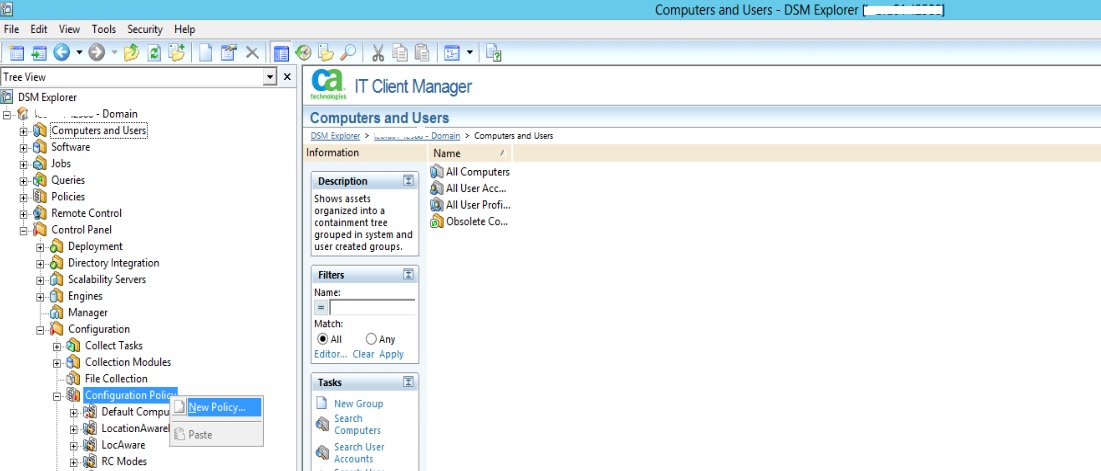Collapse the Description panel
This screenshot has width=1101, height=471.
(x=408, y=181)
